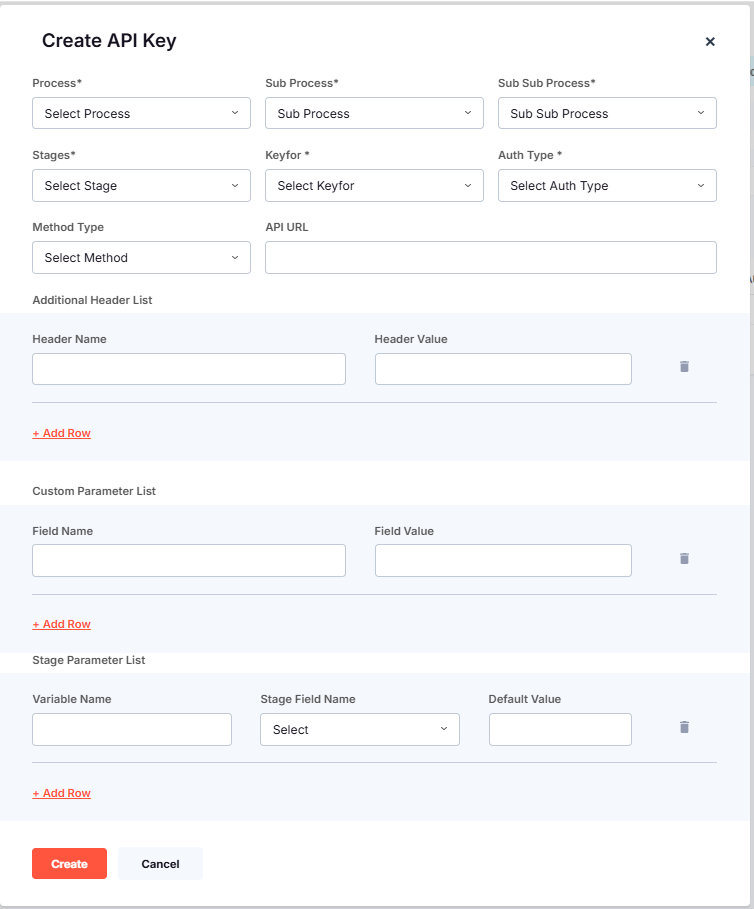The height and width of the screenshot is (909, 754).
Task: Add Row under Stage Parameter List
Action: 61,793
